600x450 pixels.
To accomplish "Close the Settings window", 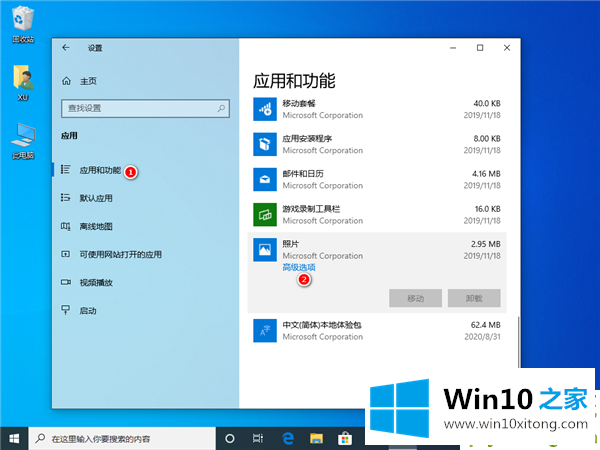I will (x=507, y=48).
